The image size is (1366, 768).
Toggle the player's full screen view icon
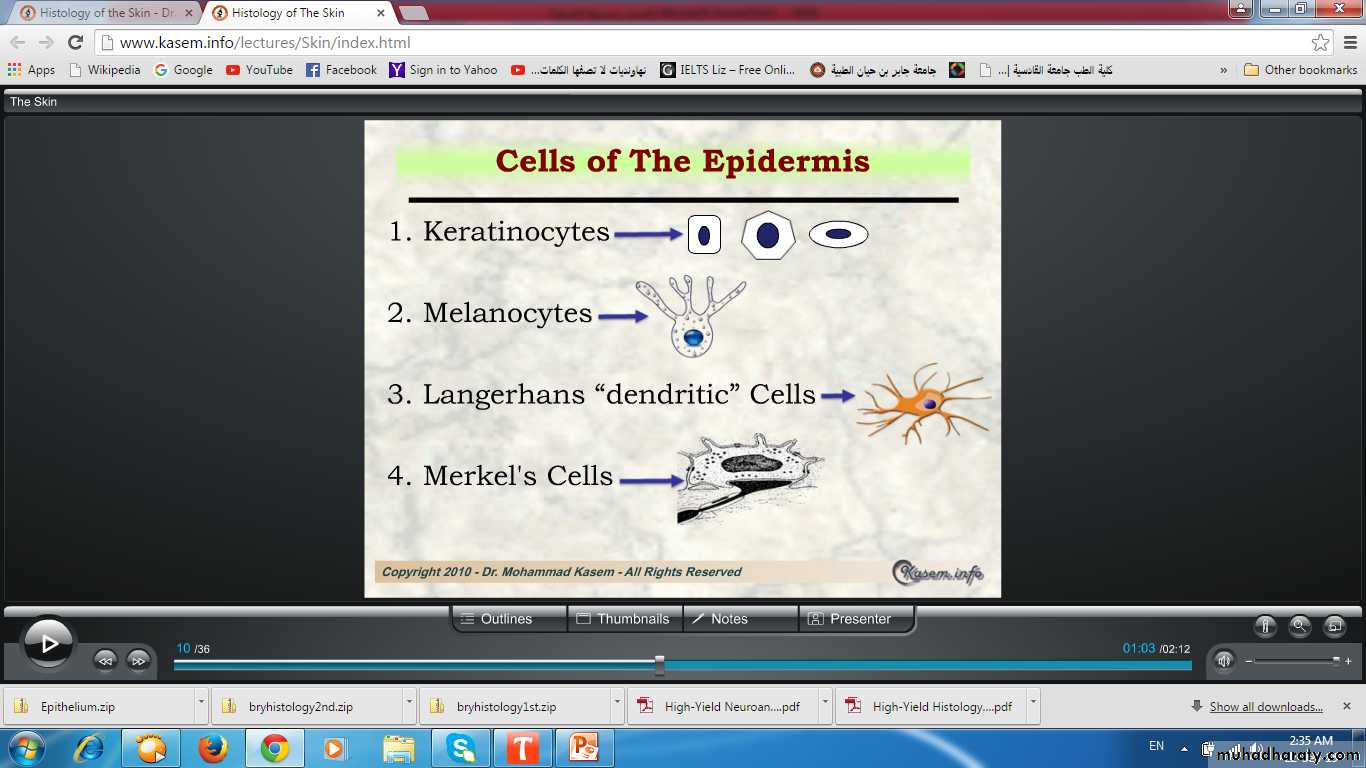click(x=1334, y=626)
